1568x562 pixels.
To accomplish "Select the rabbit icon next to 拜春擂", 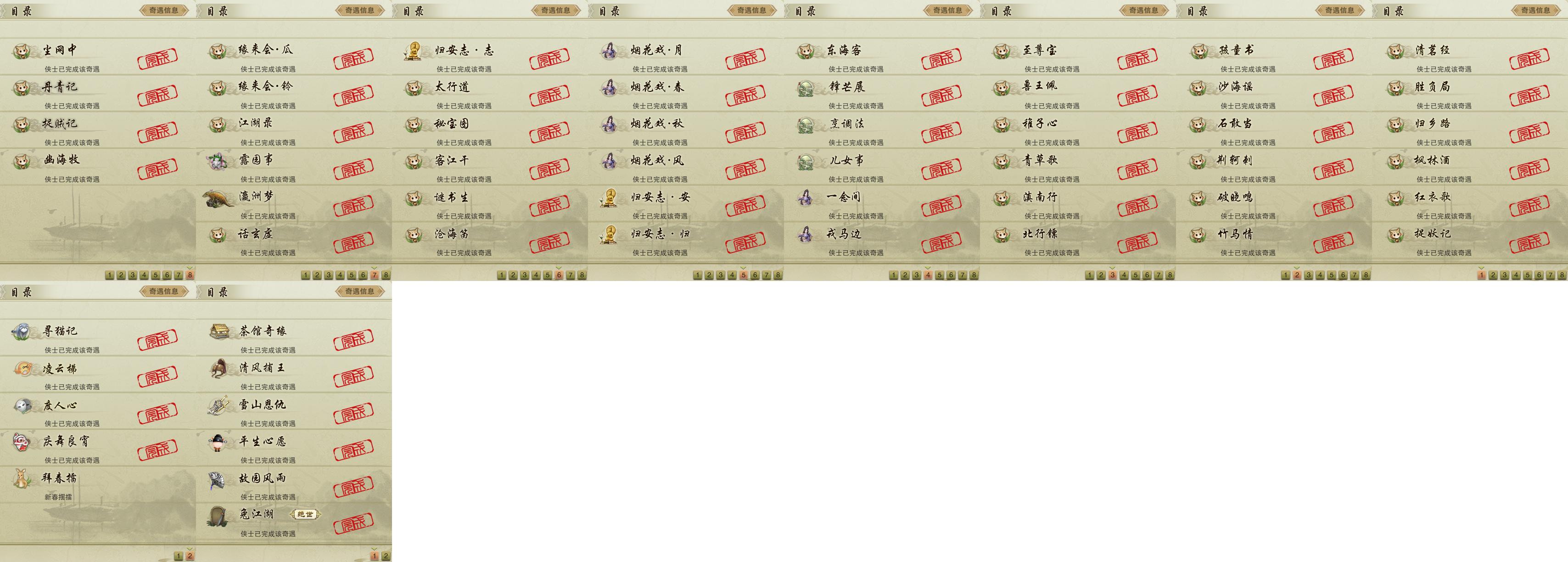I will (22, 478).
